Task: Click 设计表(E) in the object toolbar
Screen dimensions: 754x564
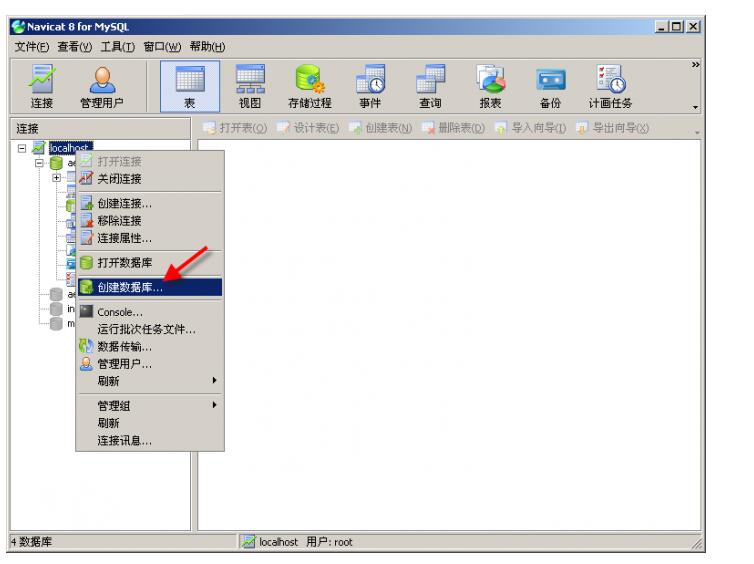Action: [x=308, y=127]
